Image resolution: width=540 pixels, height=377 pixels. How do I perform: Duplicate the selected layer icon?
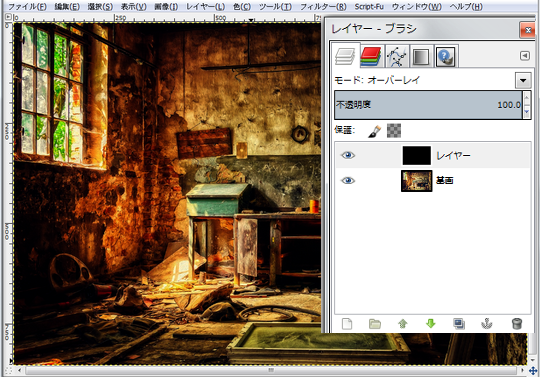click(459, 324)
